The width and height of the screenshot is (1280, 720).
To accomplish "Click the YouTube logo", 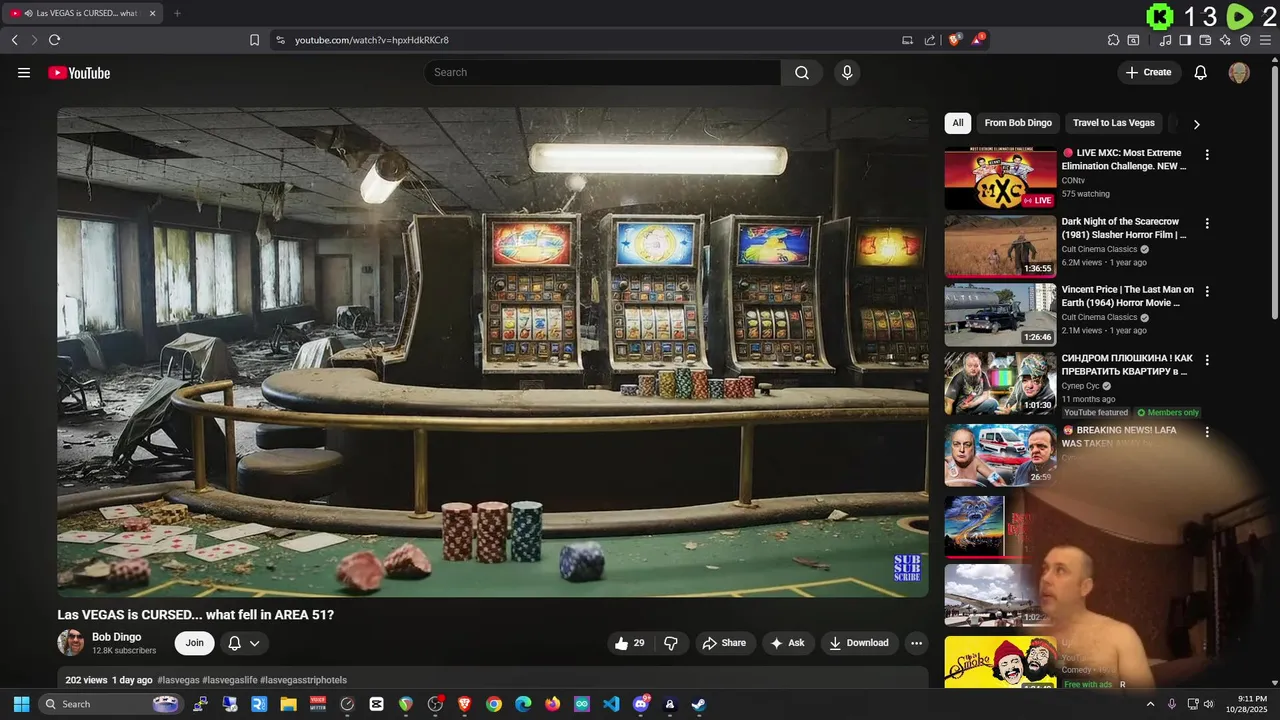I will click(79, 72).
